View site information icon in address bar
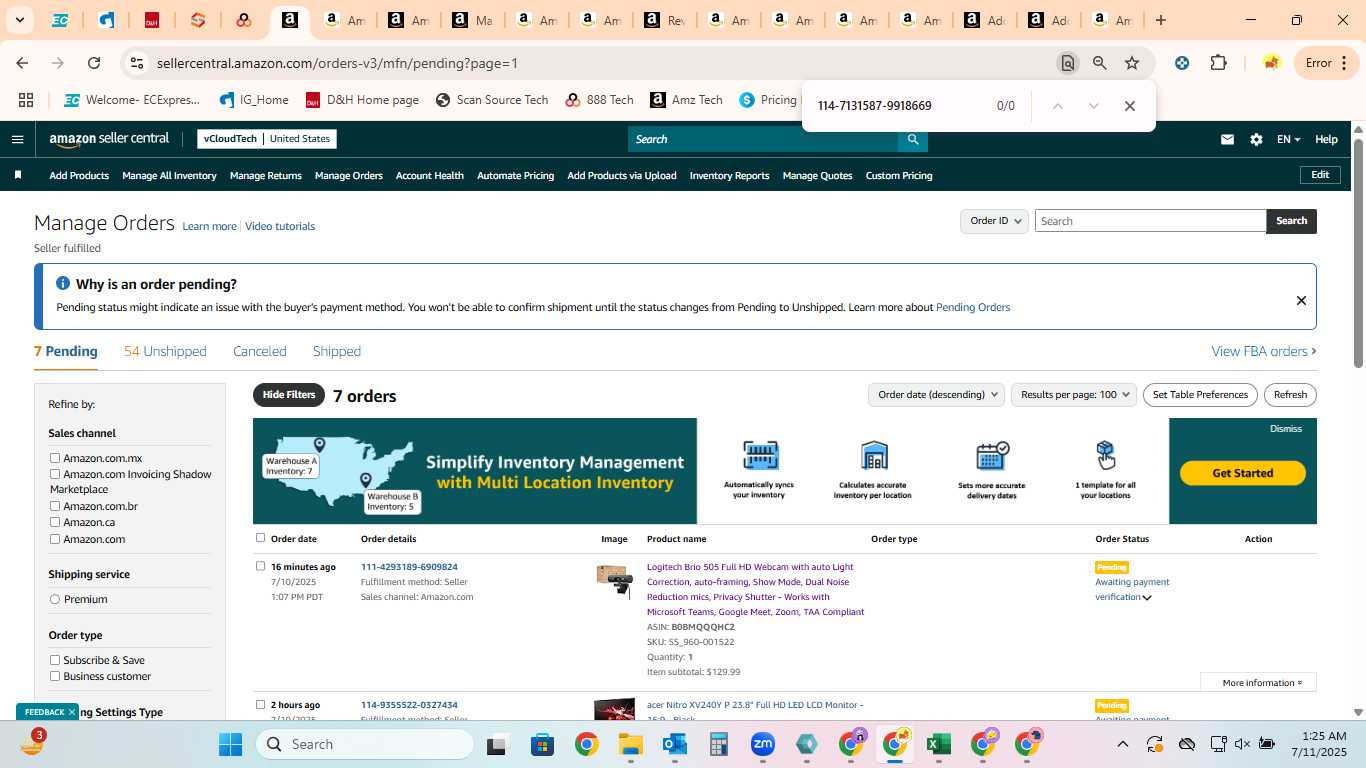 [x=137, y=63]
